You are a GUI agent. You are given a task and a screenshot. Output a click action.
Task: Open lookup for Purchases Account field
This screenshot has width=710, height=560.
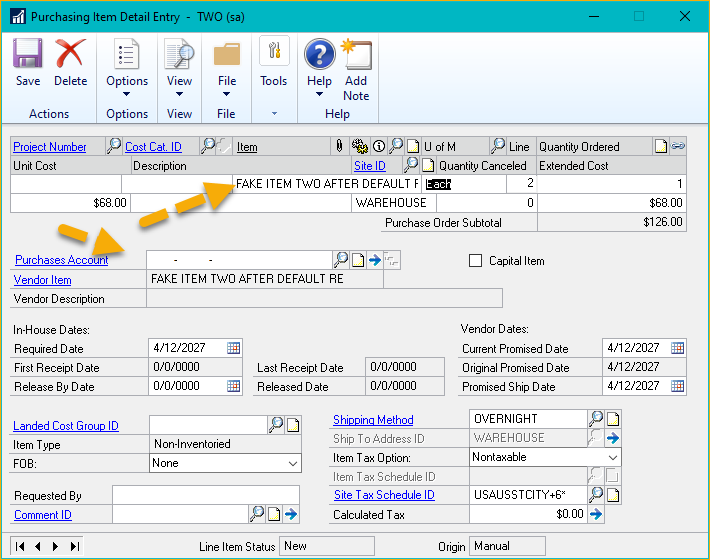point(342,260)
